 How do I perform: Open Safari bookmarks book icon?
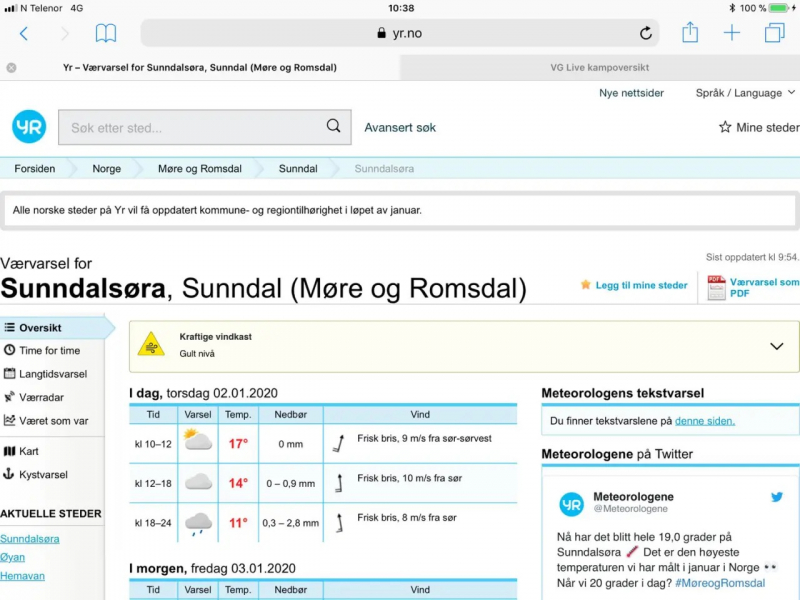105,33
